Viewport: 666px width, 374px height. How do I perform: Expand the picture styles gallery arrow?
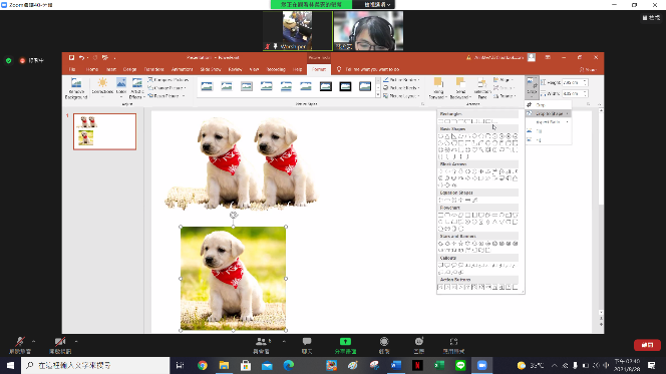[378, 96]
